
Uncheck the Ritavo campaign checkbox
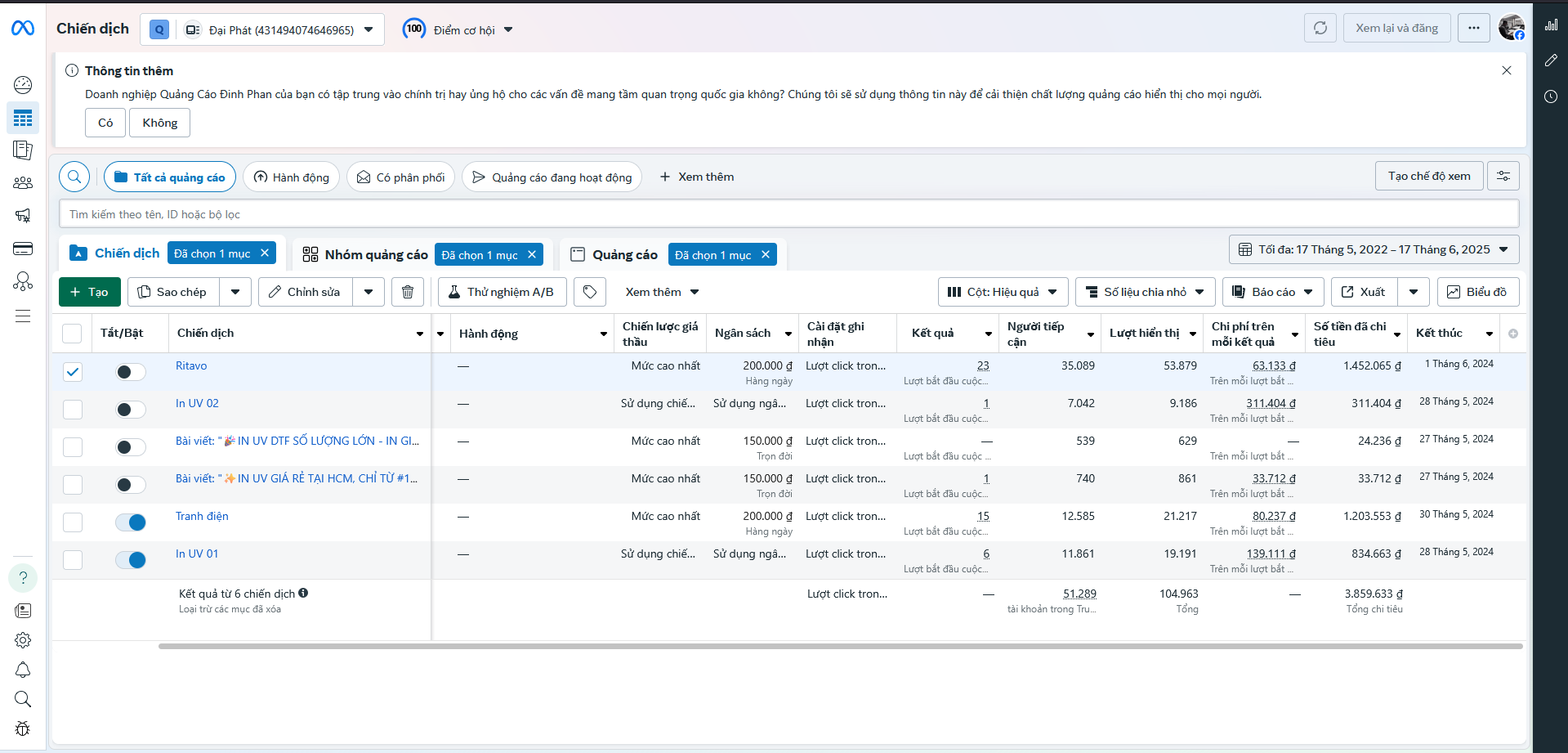pos(73,372)
